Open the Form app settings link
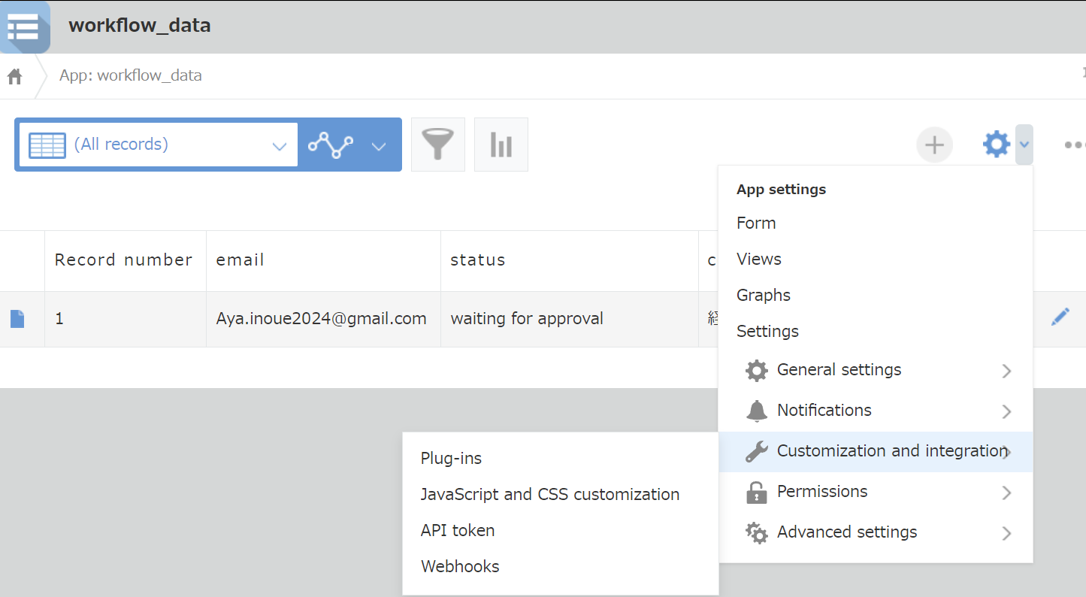 [756, 223]
